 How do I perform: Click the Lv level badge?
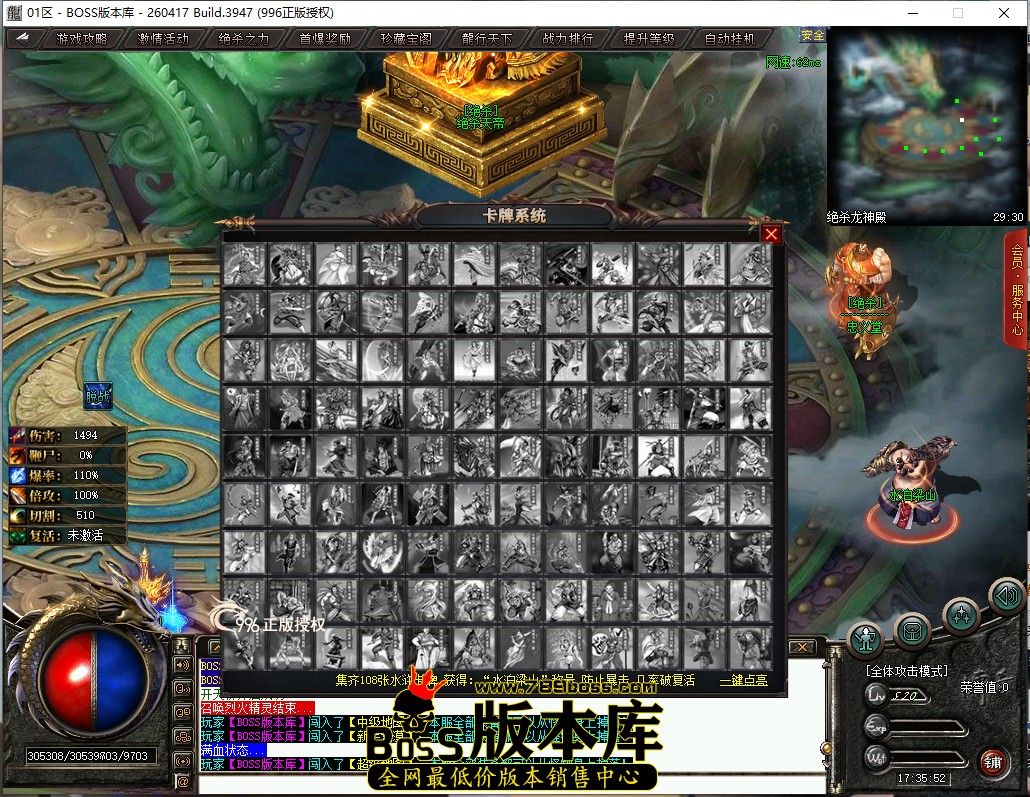pyautogui.click(x=877, y=694)
